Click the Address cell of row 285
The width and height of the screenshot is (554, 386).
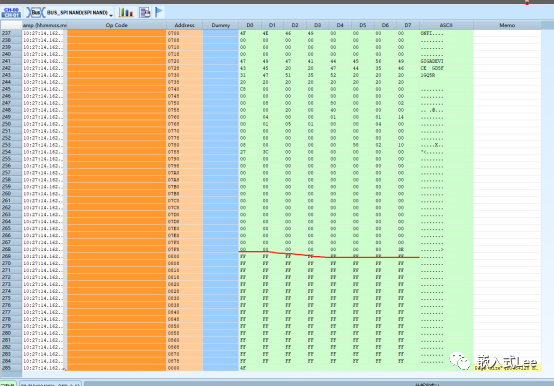pyautogui.click(x=184, y=368)
